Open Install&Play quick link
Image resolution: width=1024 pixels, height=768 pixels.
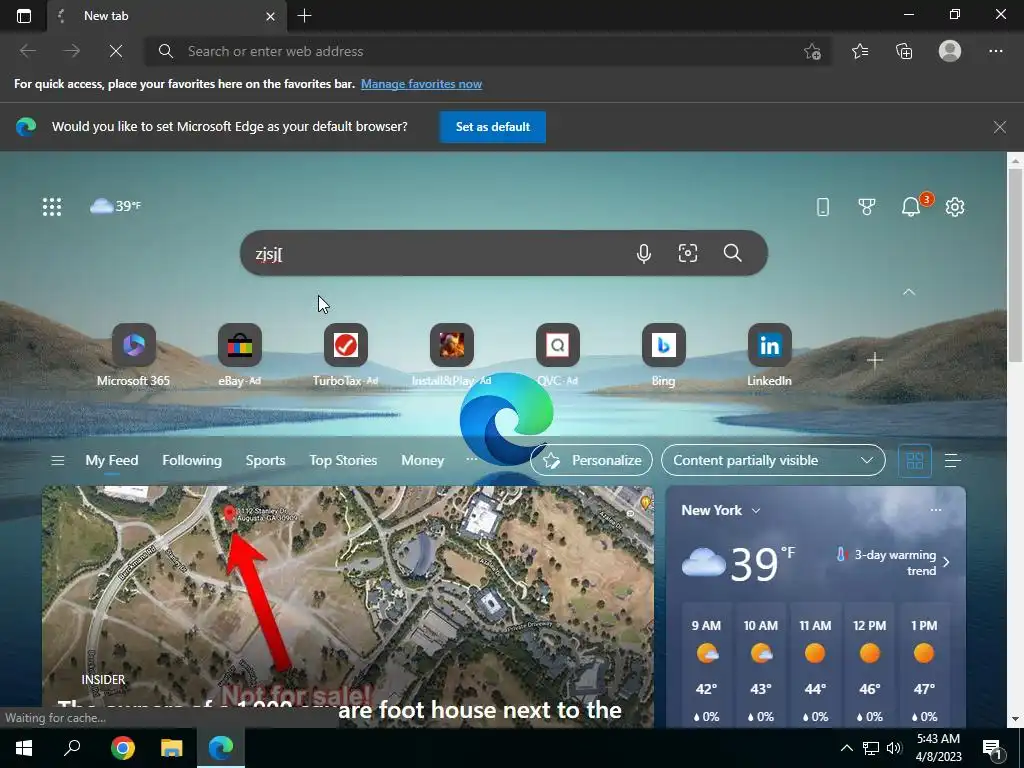click(451, 355)
